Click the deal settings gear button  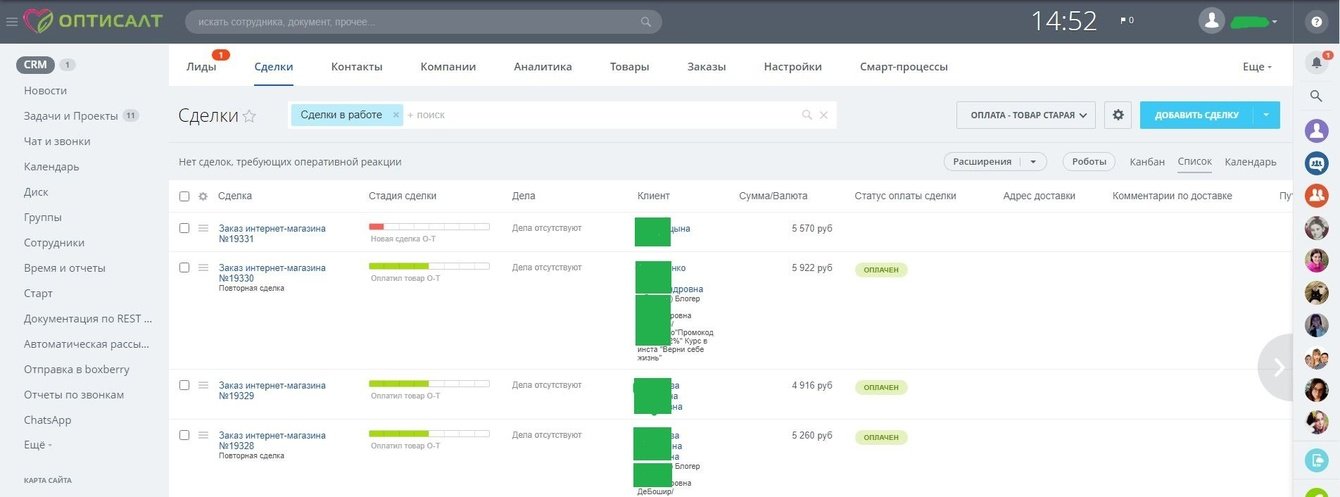pyautogui.click(x=1118, y=115)
